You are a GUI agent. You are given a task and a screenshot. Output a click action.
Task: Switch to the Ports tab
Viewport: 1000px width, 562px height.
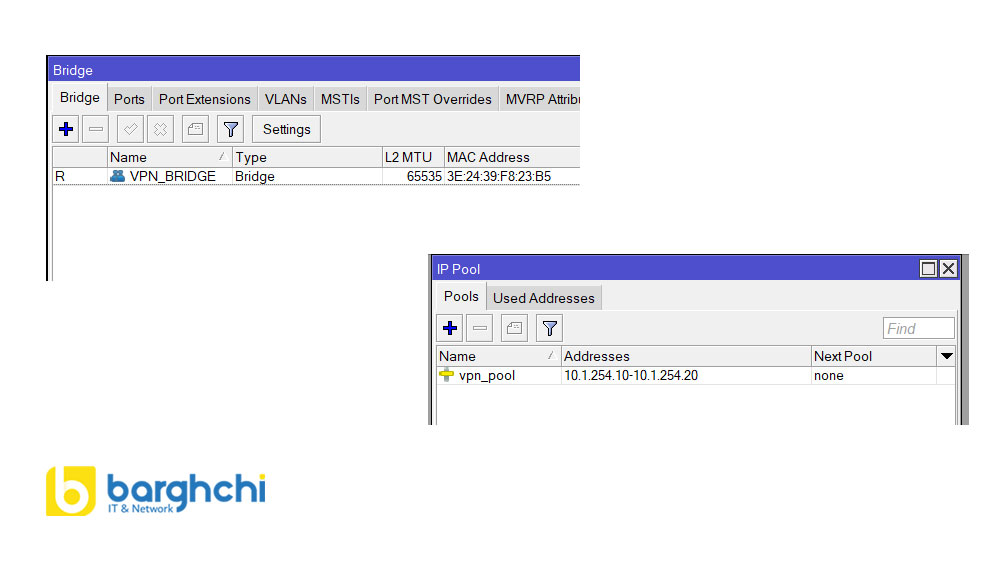(129, 99)
